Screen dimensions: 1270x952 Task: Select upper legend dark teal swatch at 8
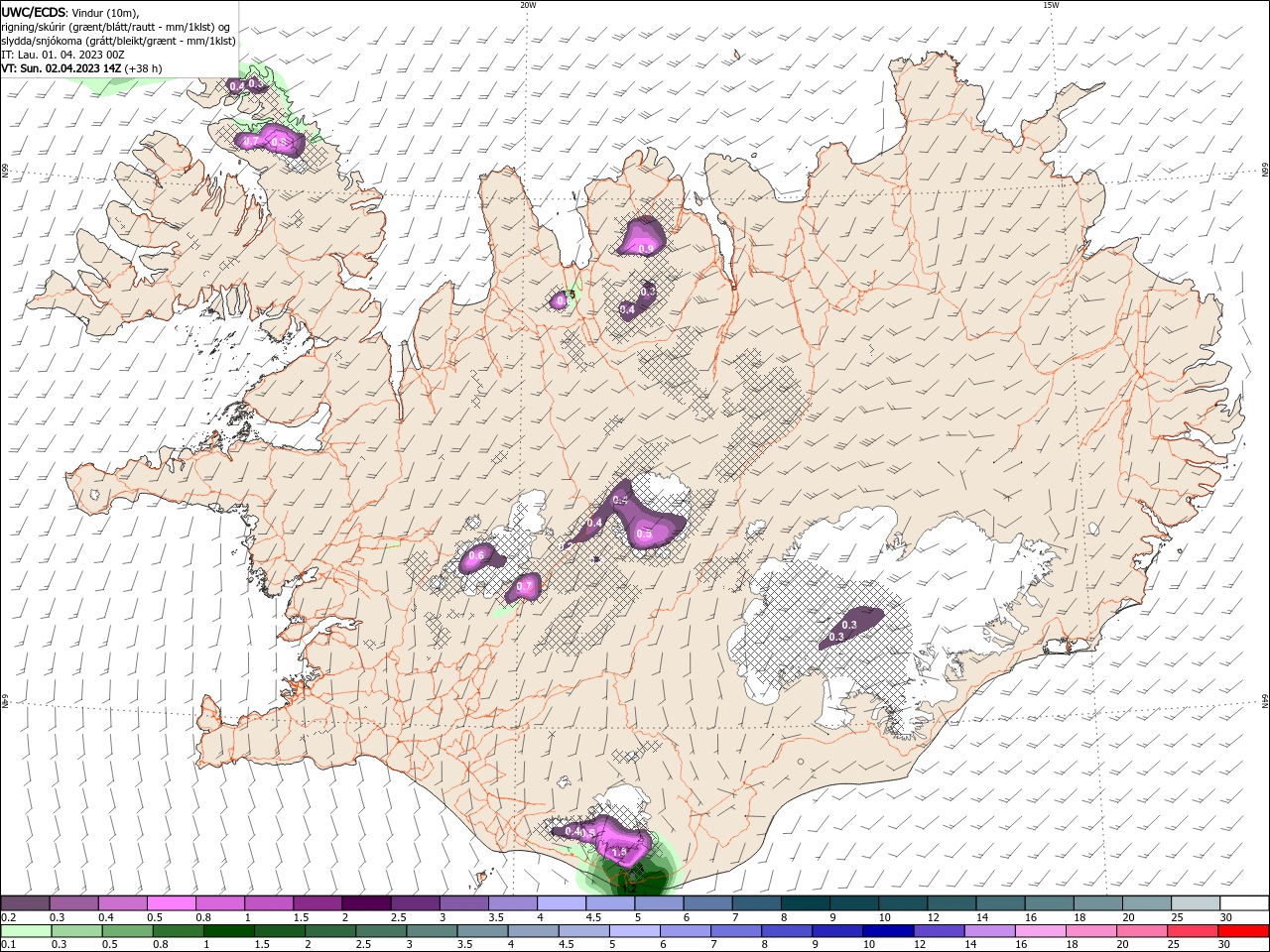pos(805,903)
